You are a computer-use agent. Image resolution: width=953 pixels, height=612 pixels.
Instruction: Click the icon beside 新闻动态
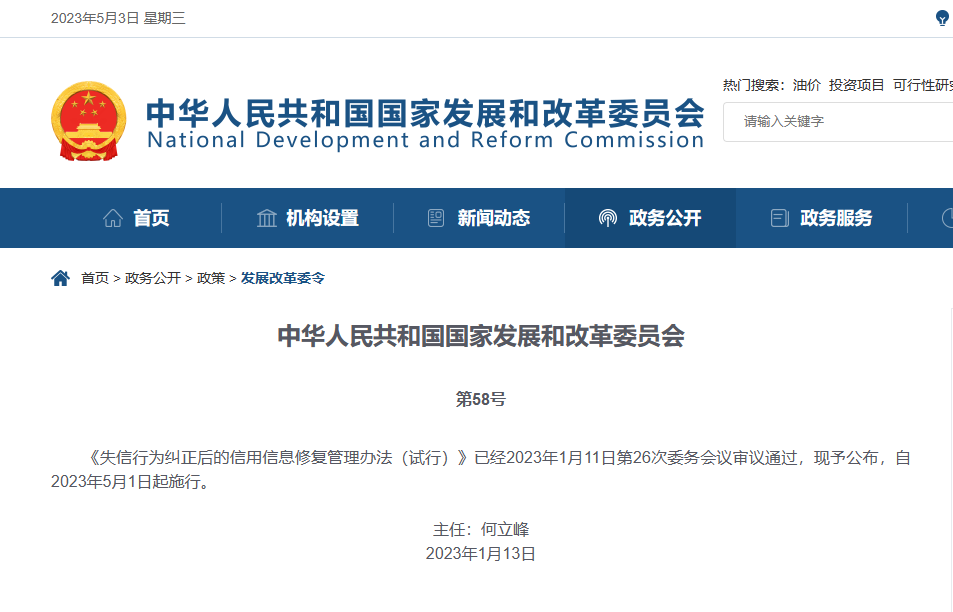pyautogui.click(x=434, y=217)
